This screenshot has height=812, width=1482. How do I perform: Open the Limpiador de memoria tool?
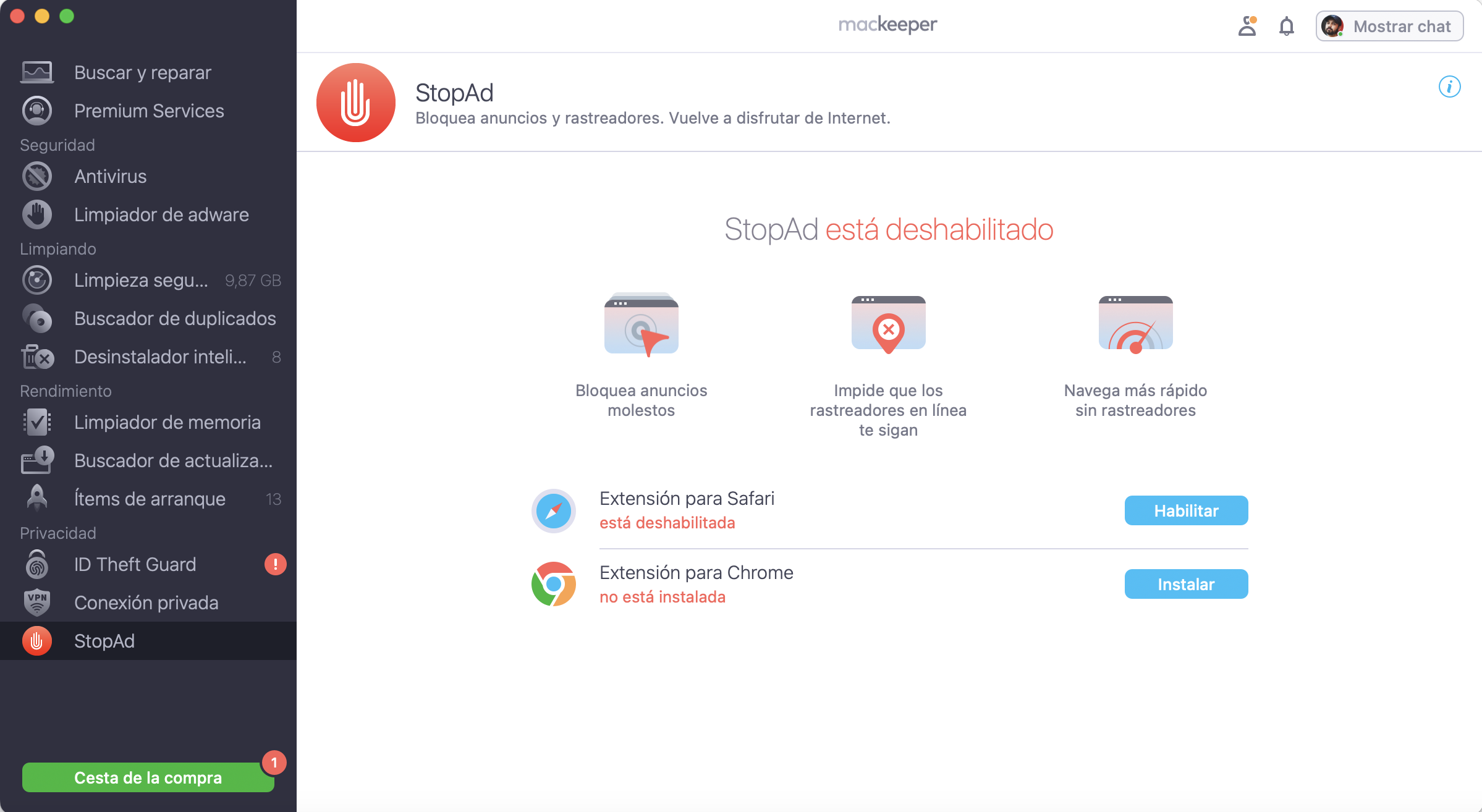pos(168,422)
